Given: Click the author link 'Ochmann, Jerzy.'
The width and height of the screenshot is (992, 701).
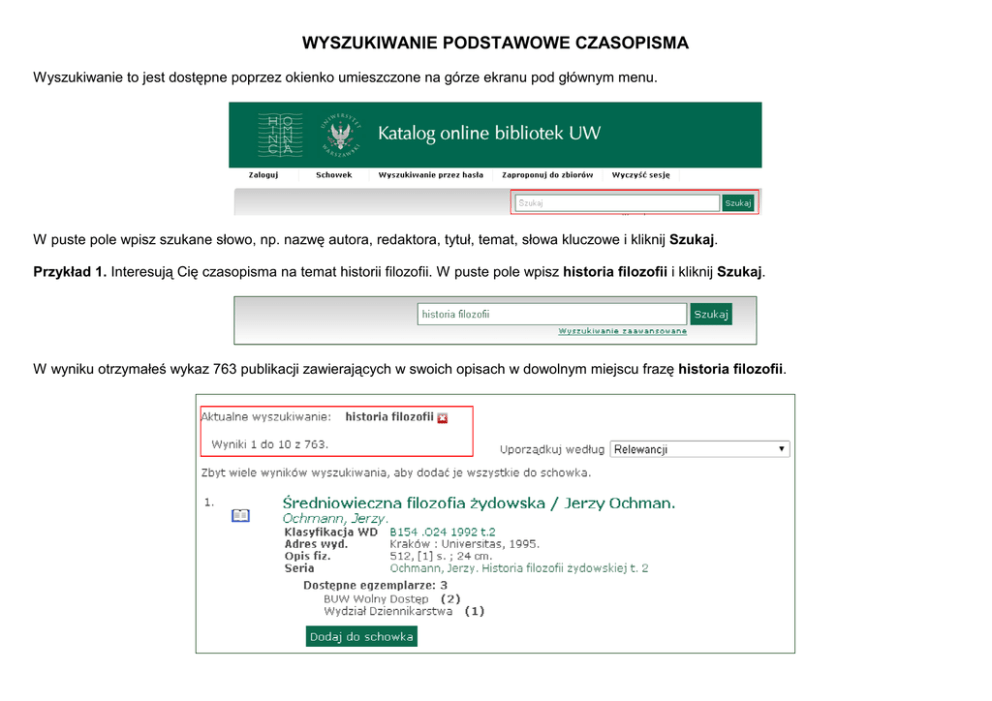Looking at the screenshot, I should pyautogui.click(x=335, y=519).
